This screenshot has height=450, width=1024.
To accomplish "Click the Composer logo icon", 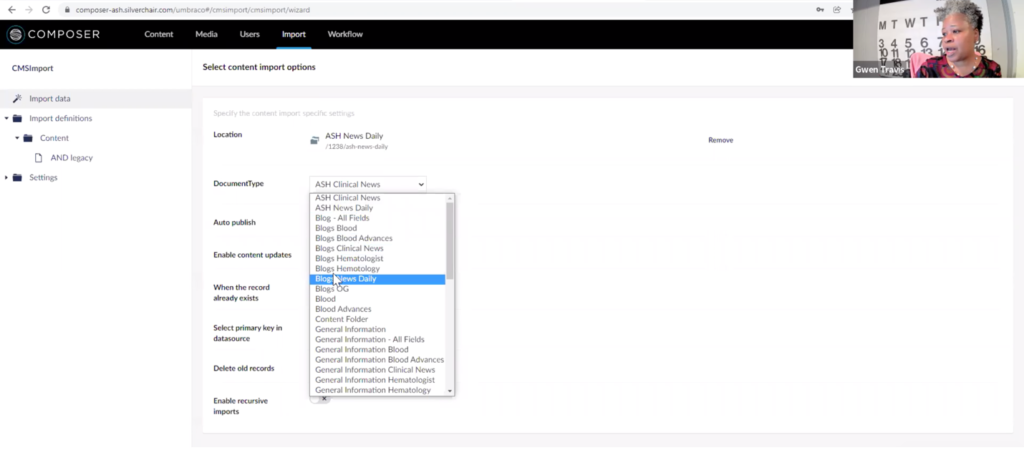I will click(x=15, y=35).
